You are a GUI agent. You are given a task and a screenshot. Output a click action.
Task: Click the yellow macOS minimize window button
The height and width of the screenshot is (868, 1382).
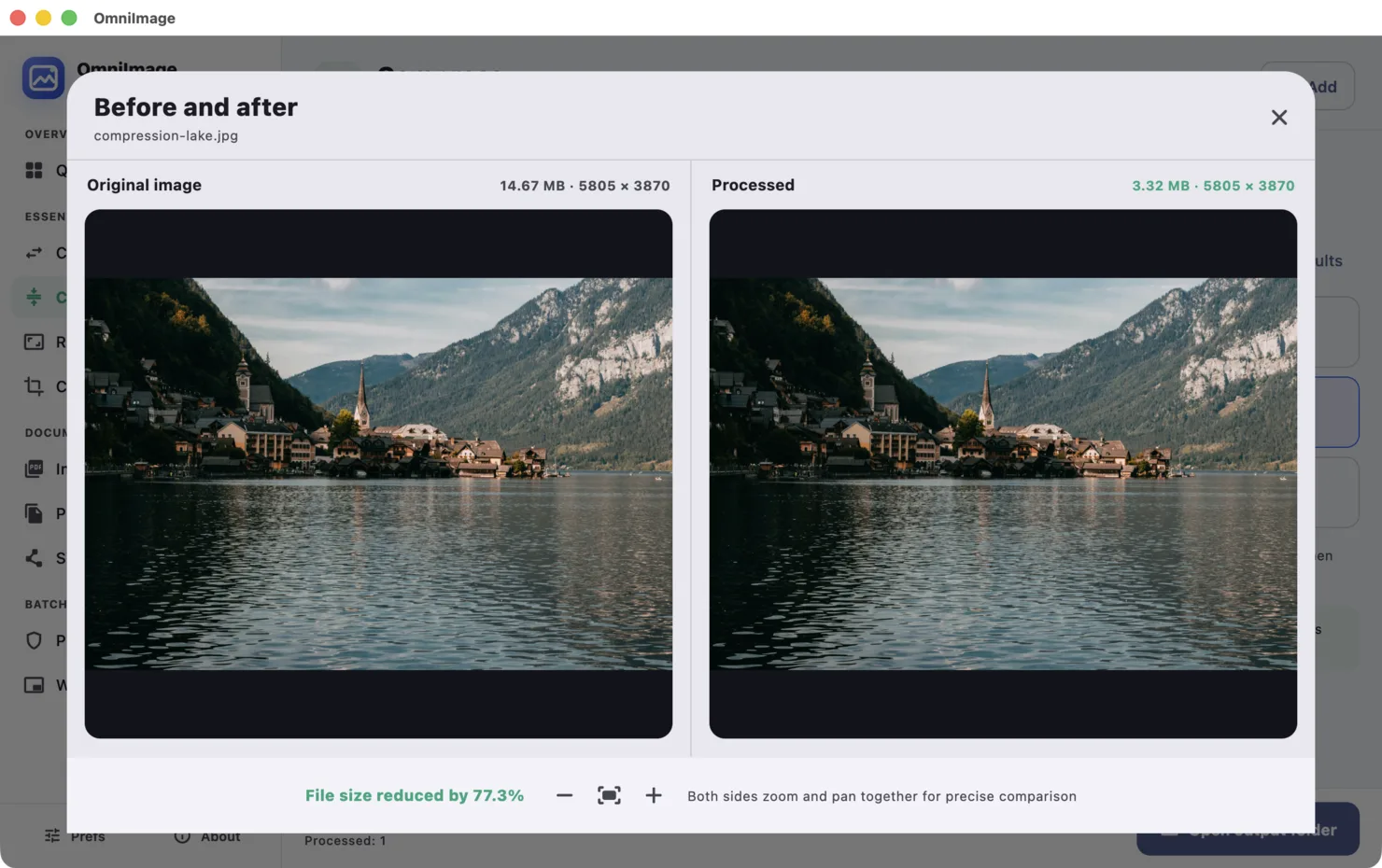pos(43,18)
